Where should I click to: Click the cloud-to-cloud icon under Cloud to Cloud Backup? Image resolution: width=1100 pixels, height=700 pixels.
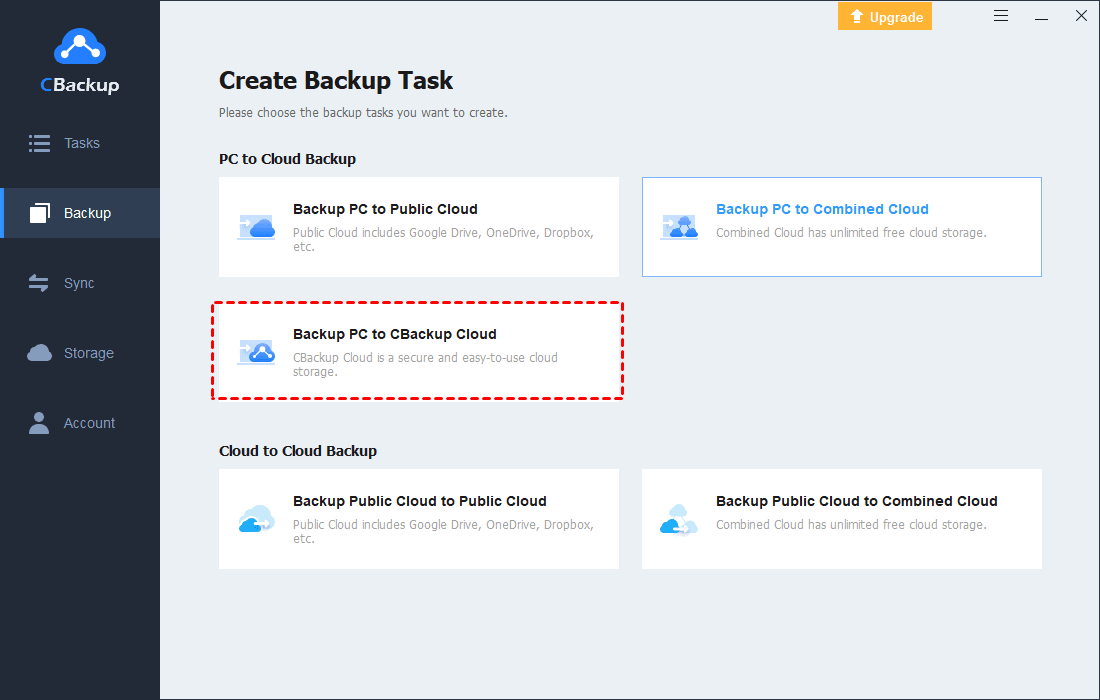tap(256, 519)
